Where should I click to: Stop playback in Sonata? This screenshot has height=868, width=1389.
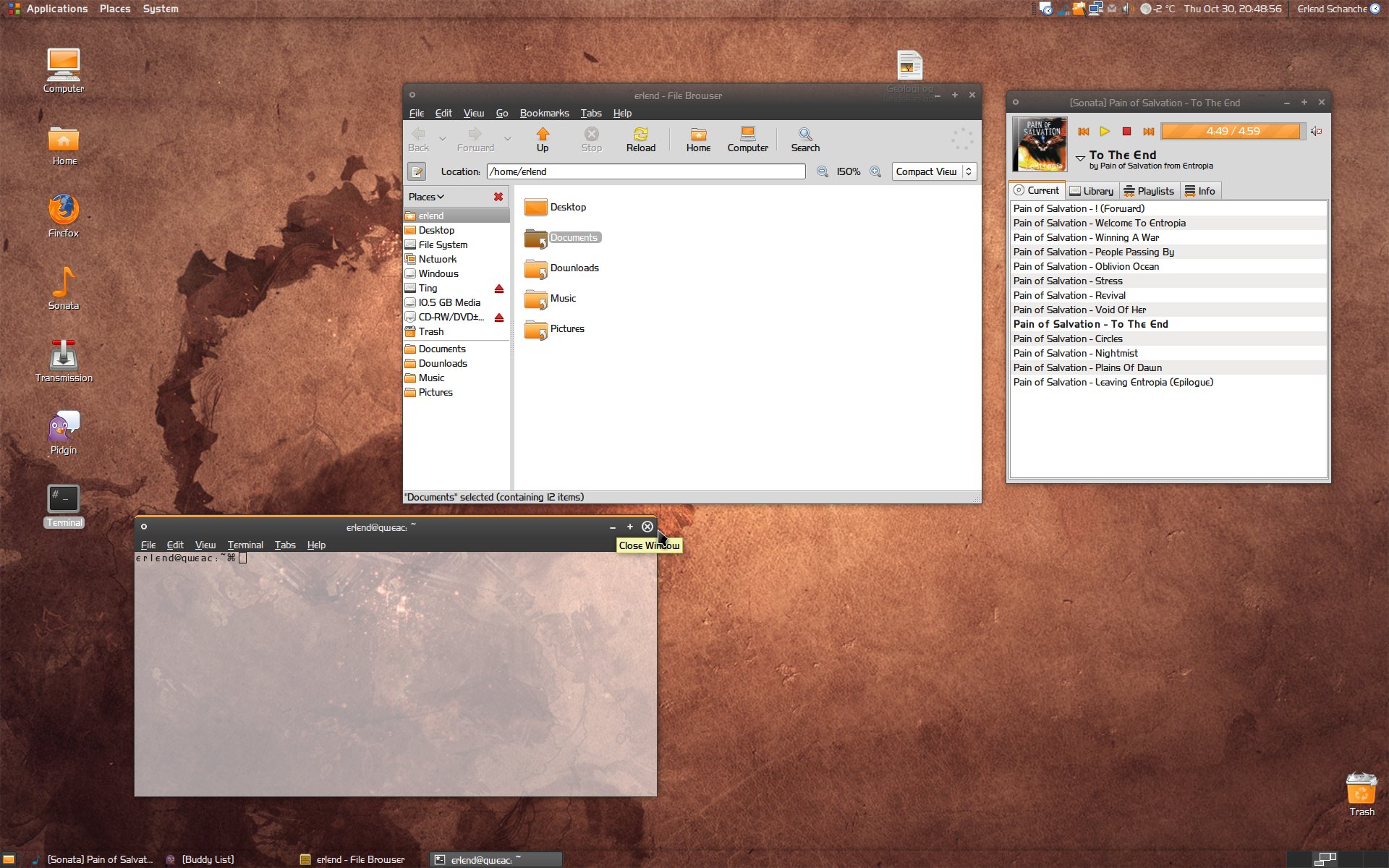click(1126, 132)
